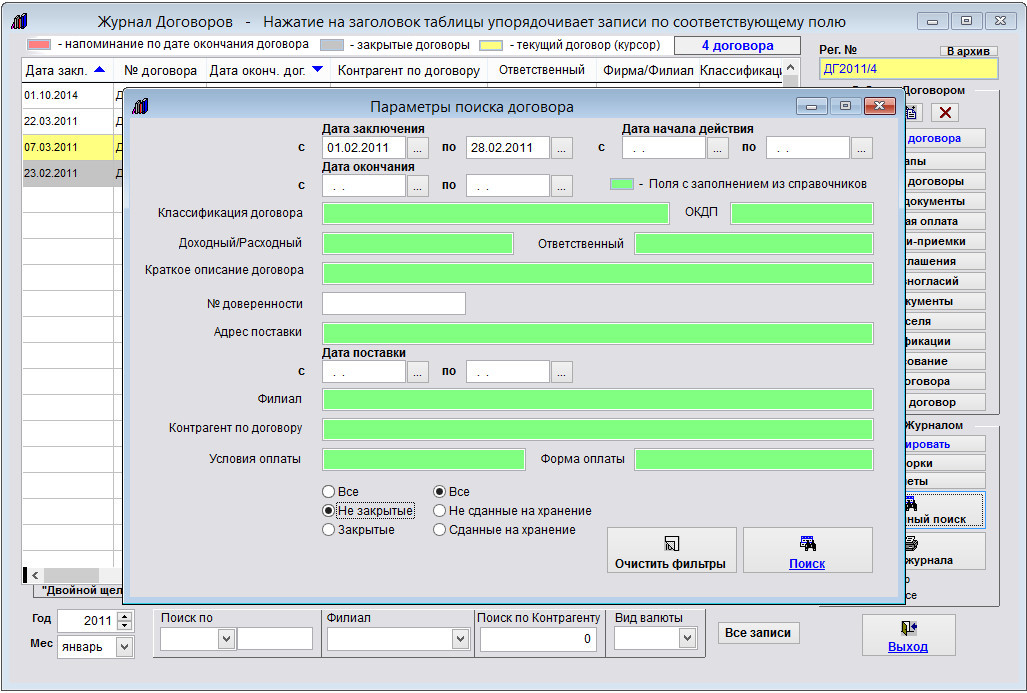Expand the Мес month dropdown
Image resolution: width=1027 pixels, height=693 pixels.
point(124,647)
